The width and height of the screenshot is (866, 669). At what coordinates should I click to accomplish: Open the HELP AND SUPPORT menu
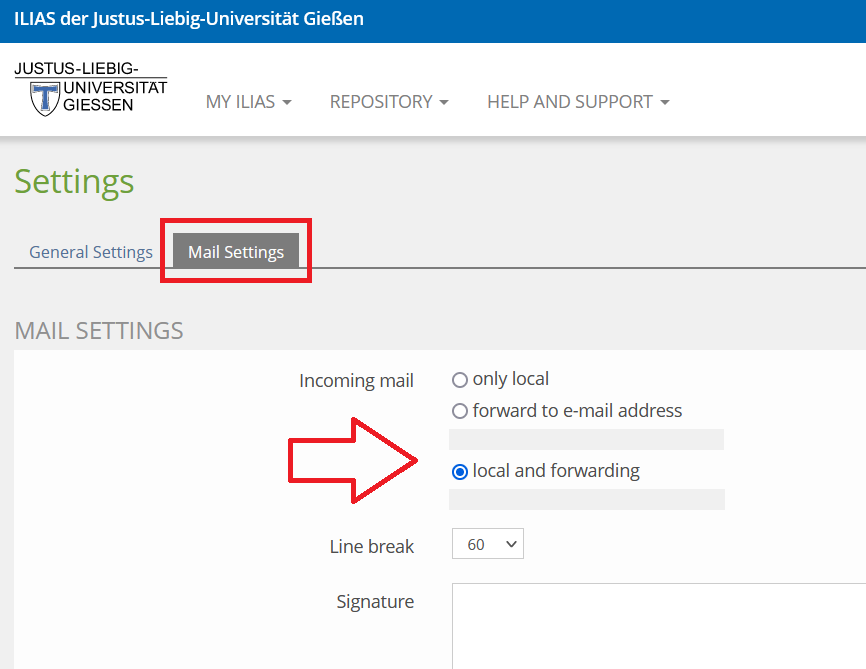570,102
